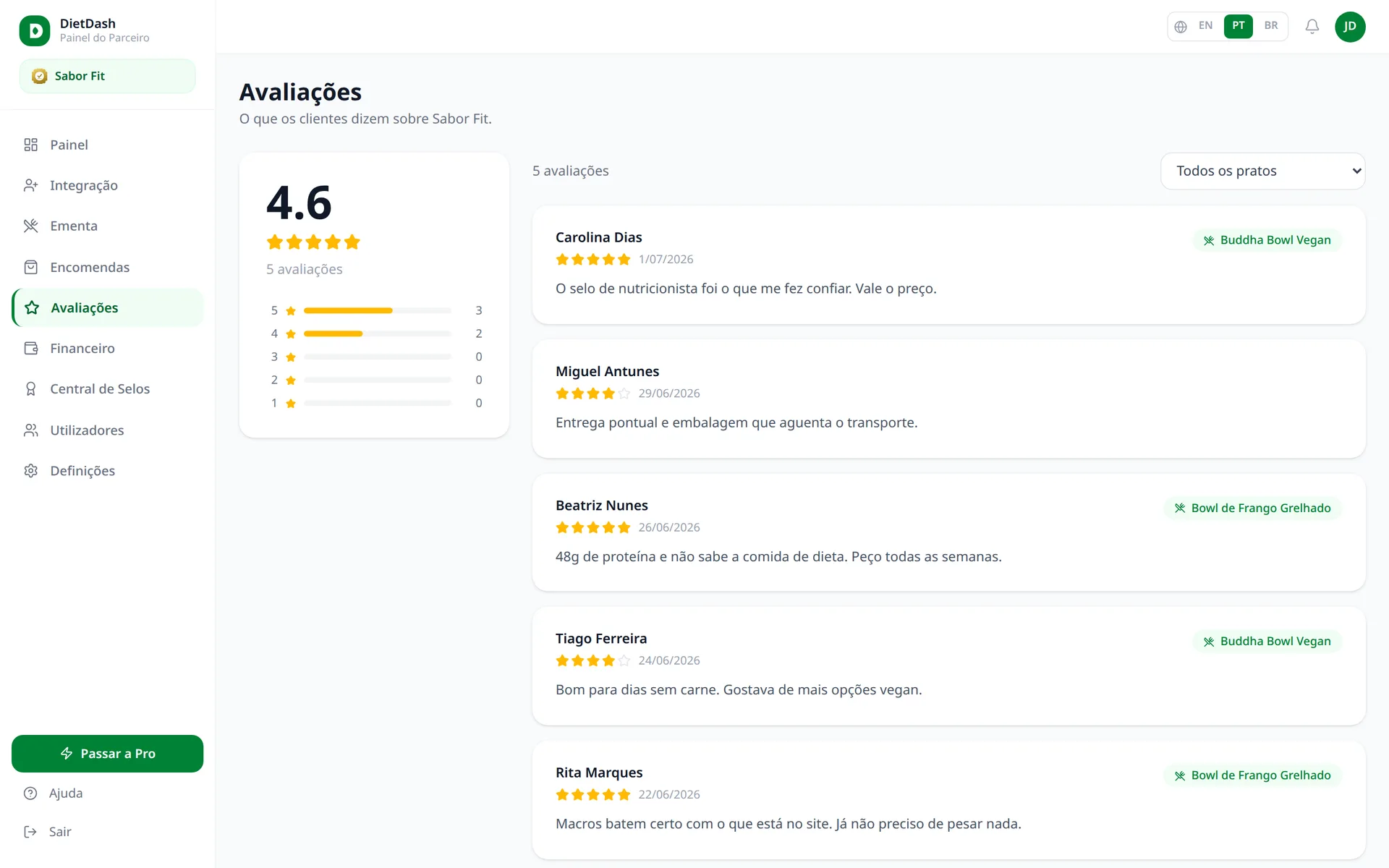1389x868 pixels.
Task: Click reviewer name Tiago Ferreira
Action: coord(601,639)
